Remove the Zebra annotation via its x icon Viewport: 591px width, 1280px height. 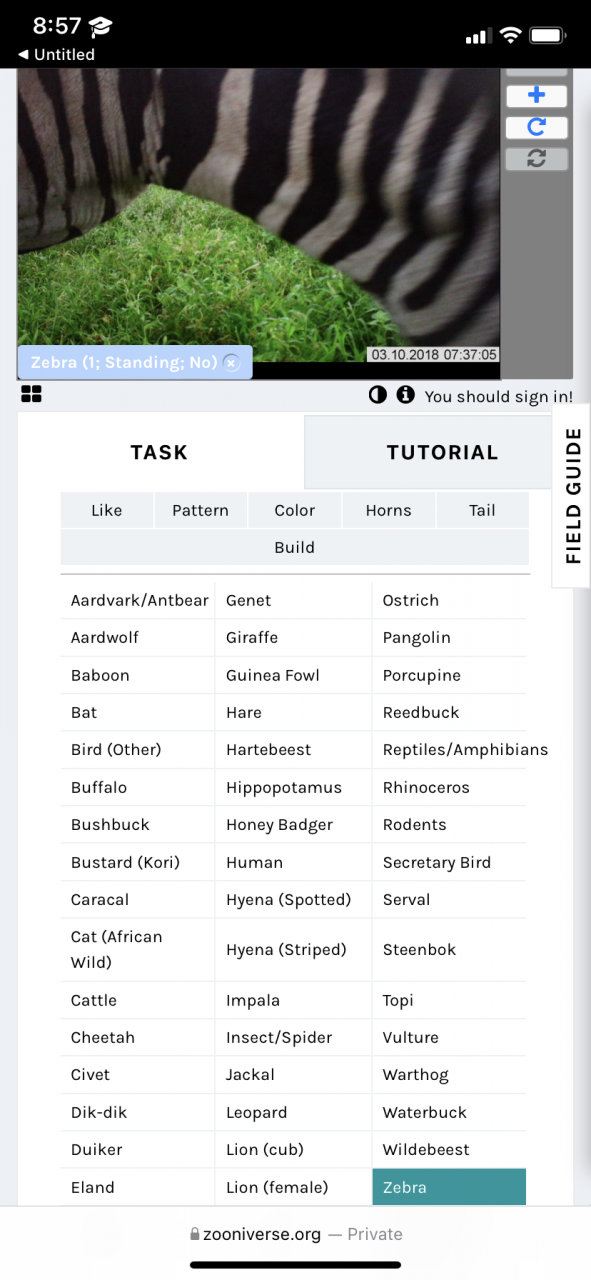tap(231, 363)
